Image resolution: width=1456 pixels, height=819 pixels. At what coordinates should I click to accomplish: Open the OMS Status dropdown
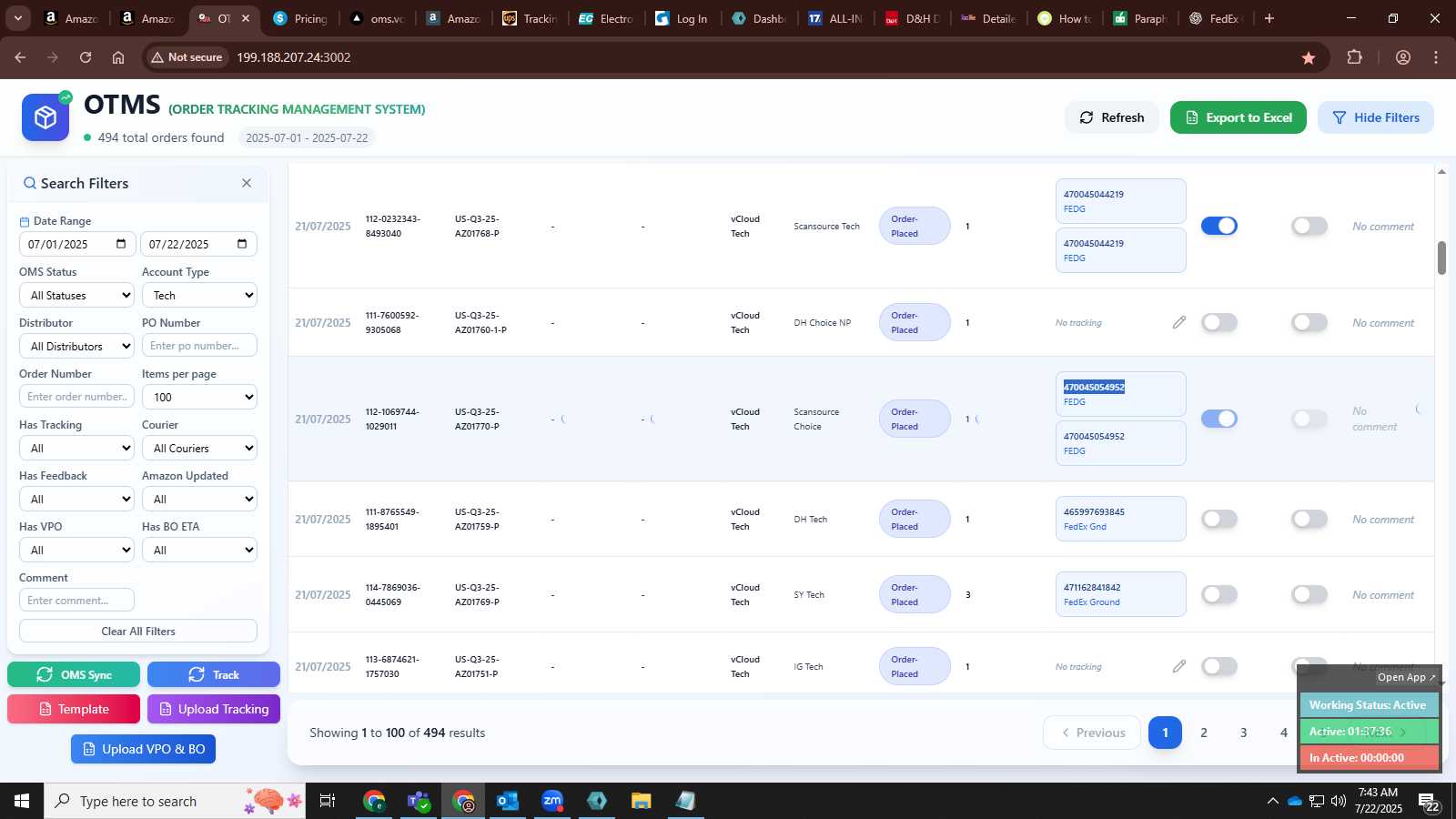point(76,295)
